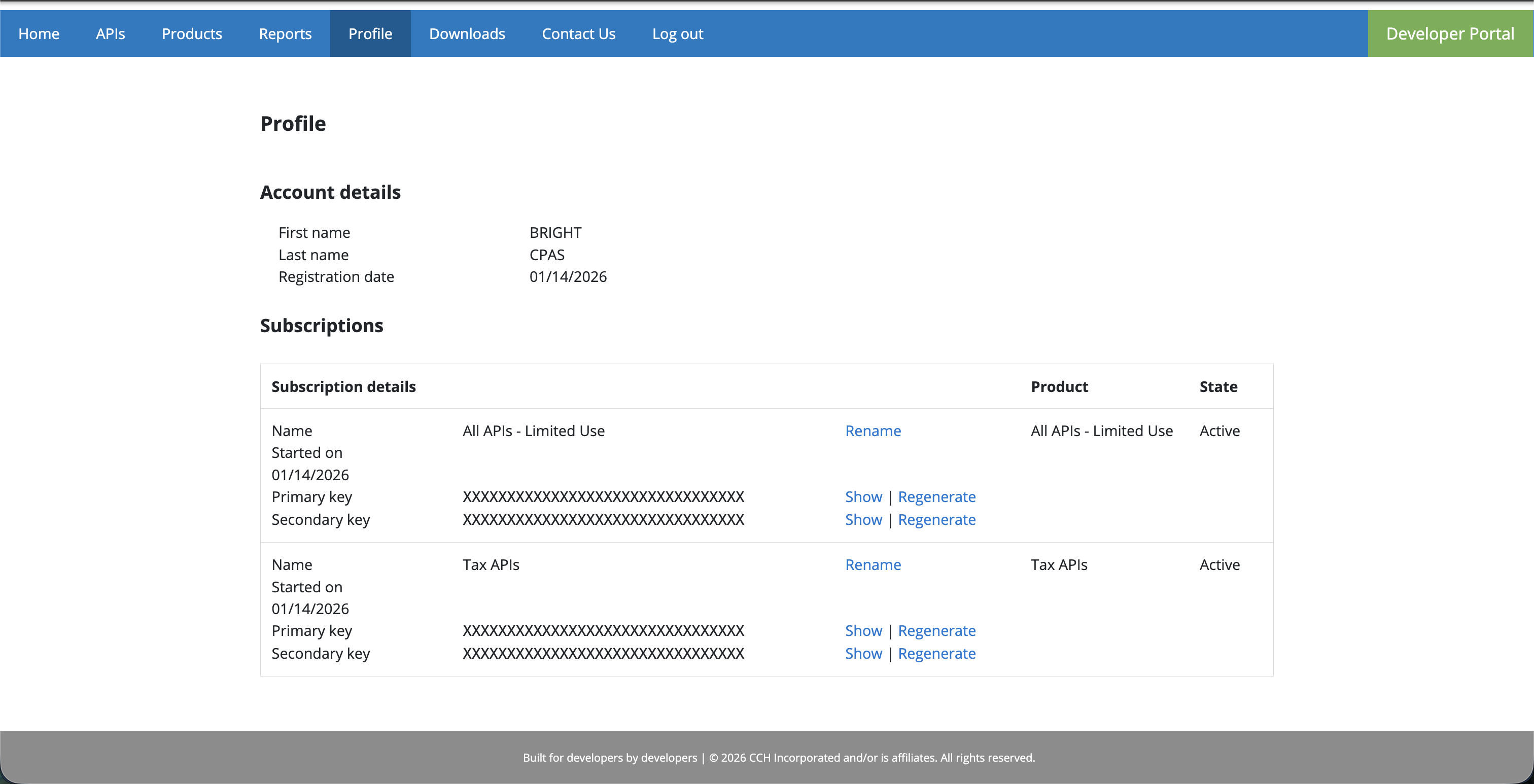The width and height of the screenshot is (1534, 784).
Task: Open Contact Us in the nav bar
Action: [x=578, y=34]
